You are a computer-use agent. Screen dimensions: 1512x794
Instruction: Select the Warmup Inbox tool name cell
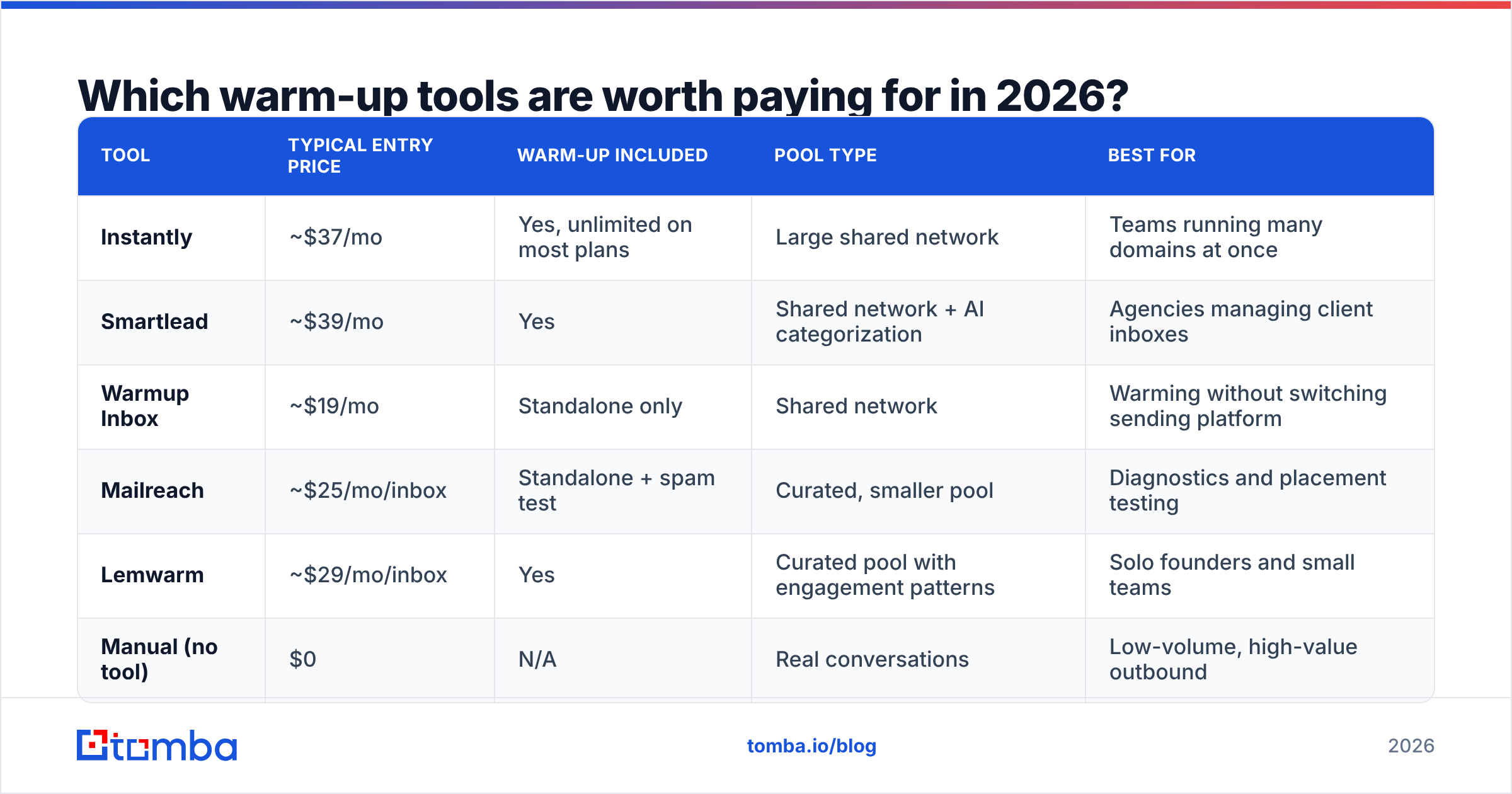point(171,406)
